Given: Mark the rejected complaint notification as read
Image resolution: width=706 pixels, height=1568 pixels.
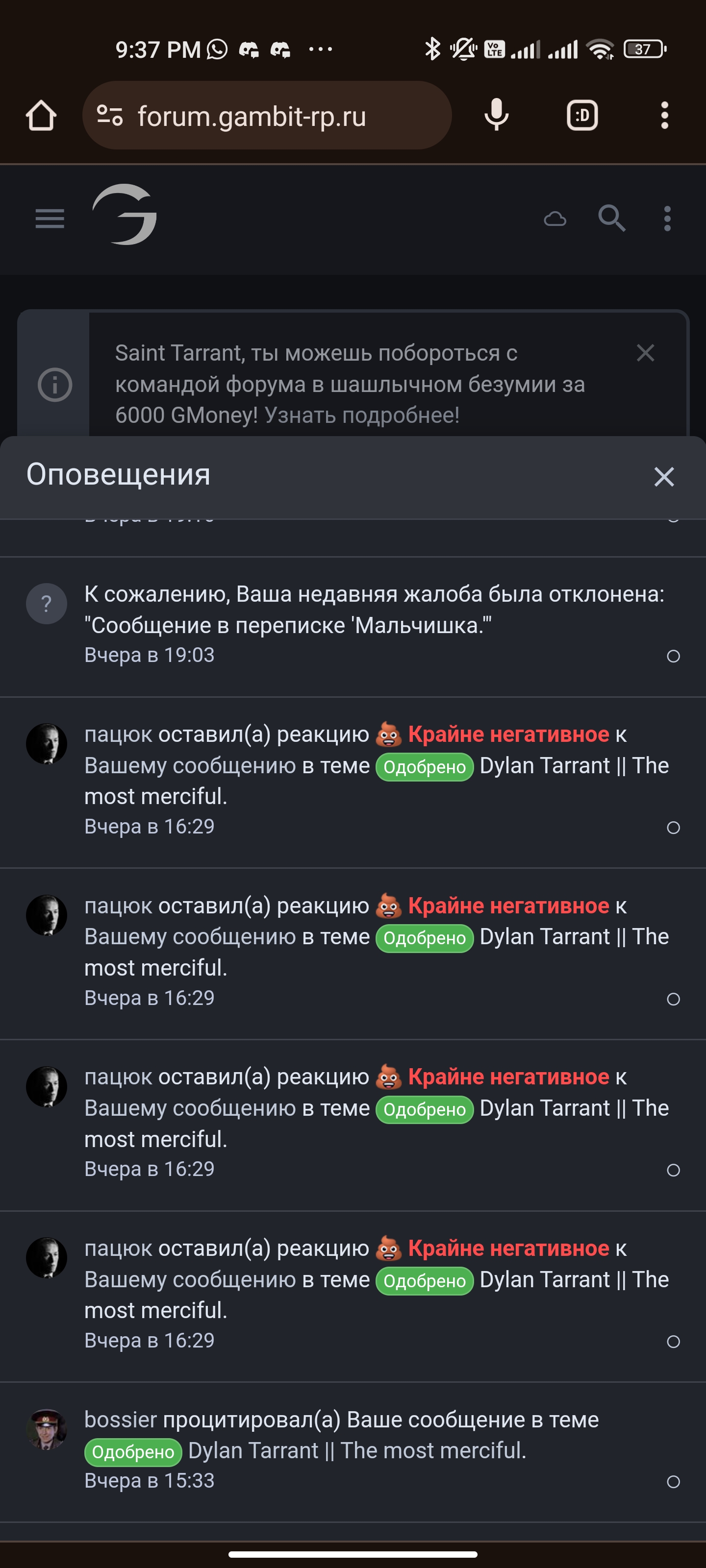Looking at the screenshot, I should pyautogui.click(x=673, y=656).
